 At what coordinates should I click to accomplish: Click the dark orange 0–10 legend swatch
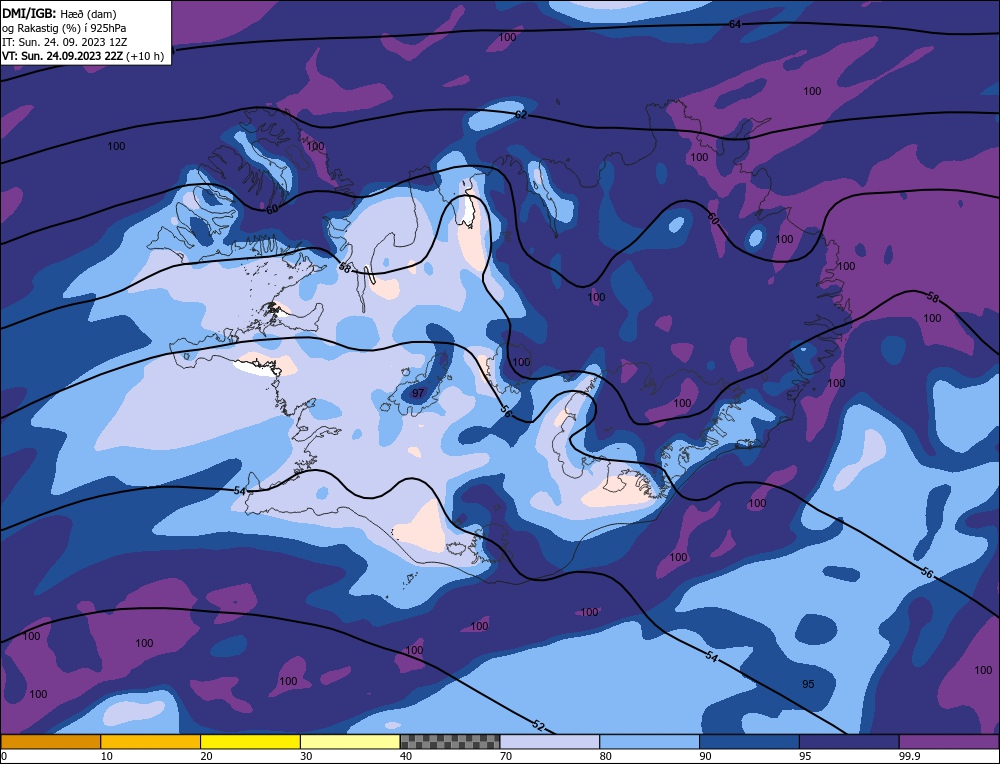point(51,741)
